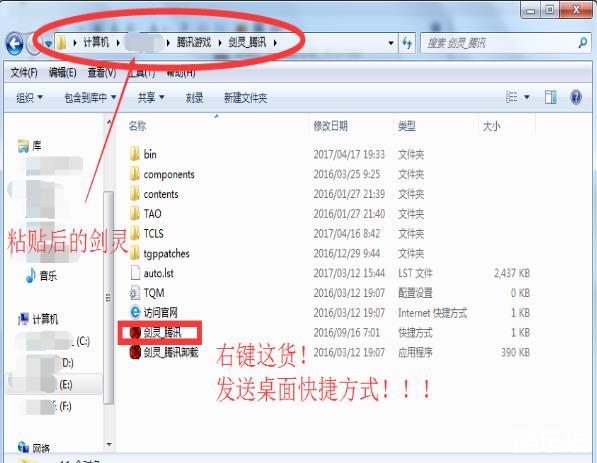Click the search magnifier icon
Screen dimensions: 597x463
tap(583, 43)
